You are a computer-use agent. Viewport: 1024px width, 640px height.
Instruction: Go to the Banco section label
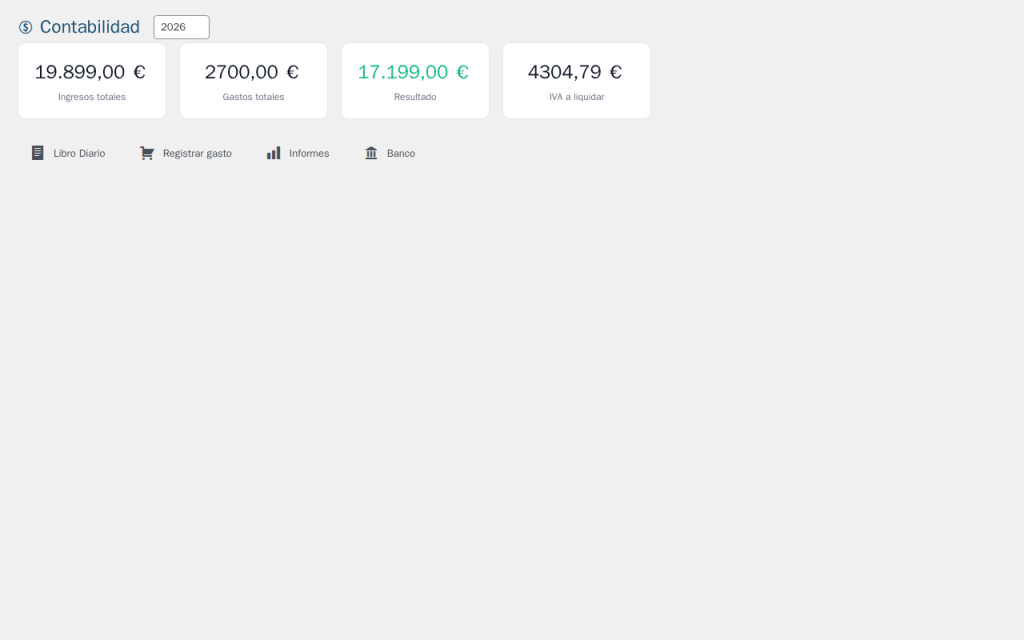(x=401, y=153)
